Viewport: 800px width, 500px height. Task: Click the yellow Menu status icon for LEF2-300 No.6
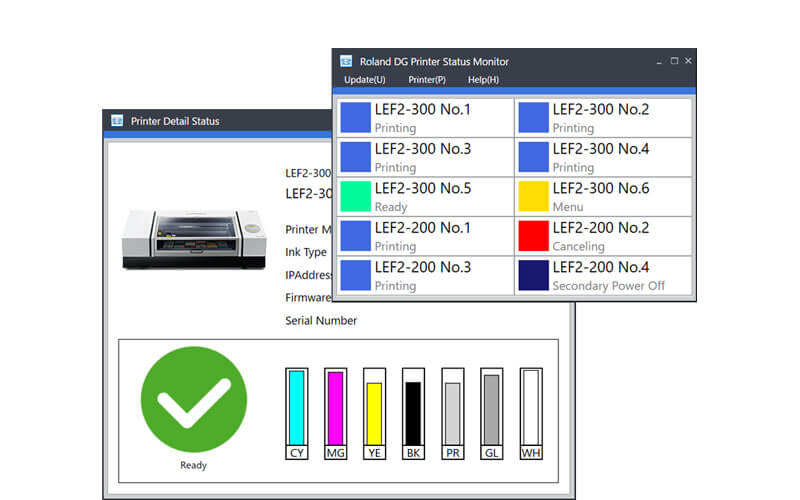click(533, 196)
